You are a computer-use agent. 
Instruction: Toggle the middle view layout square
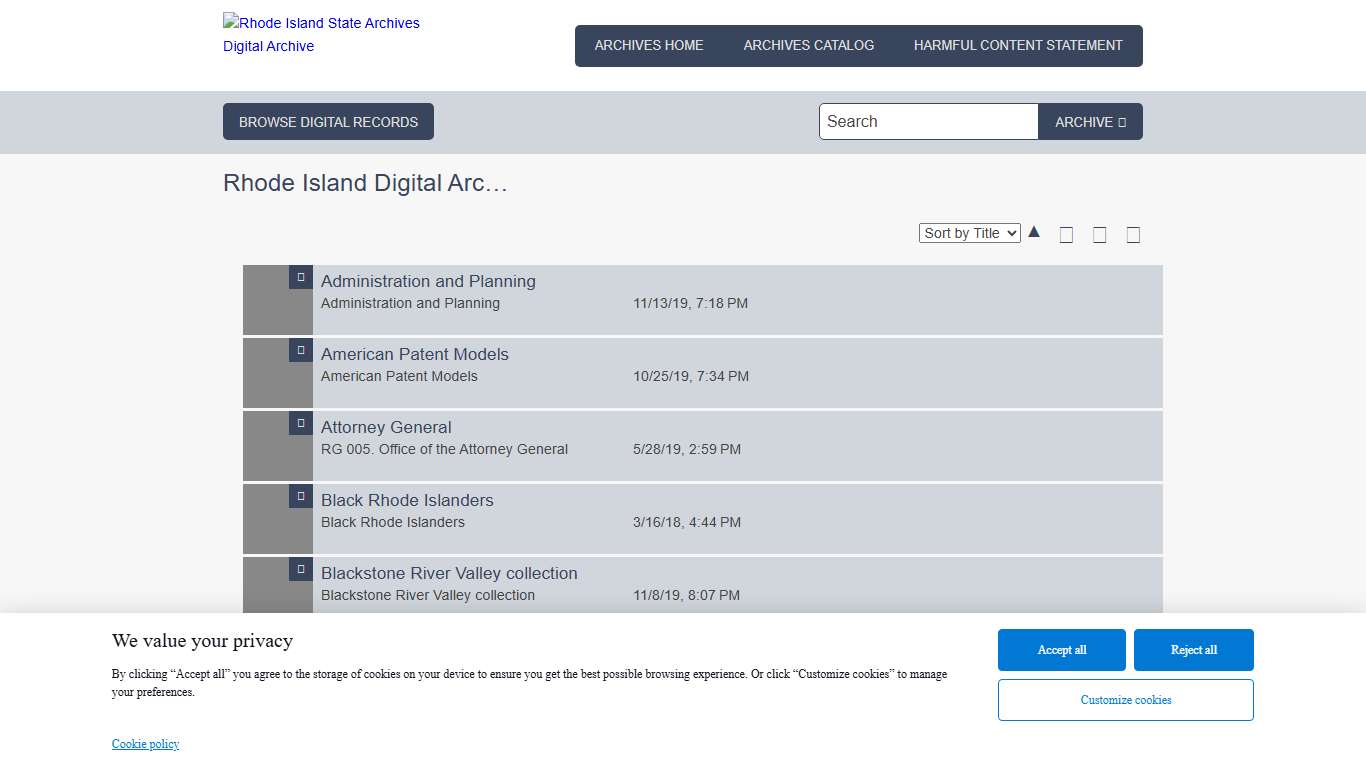(x=1099, y=234)
